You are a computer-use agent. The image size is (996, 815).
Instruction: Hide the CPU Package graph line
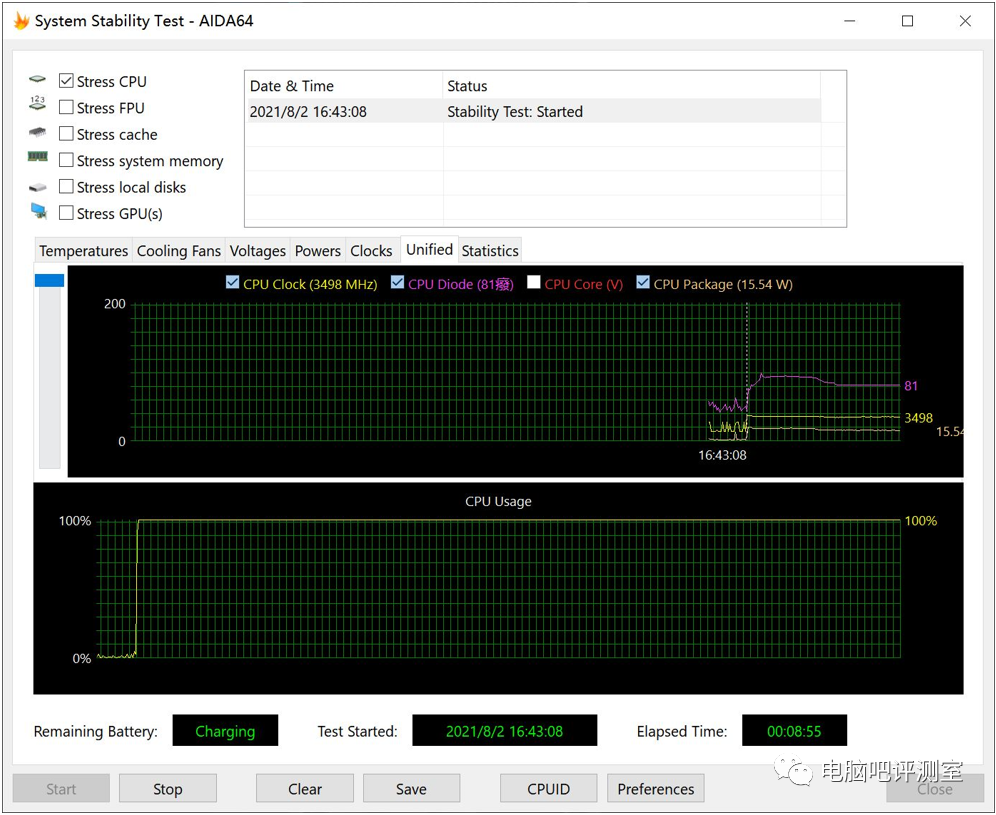point(643,283)
